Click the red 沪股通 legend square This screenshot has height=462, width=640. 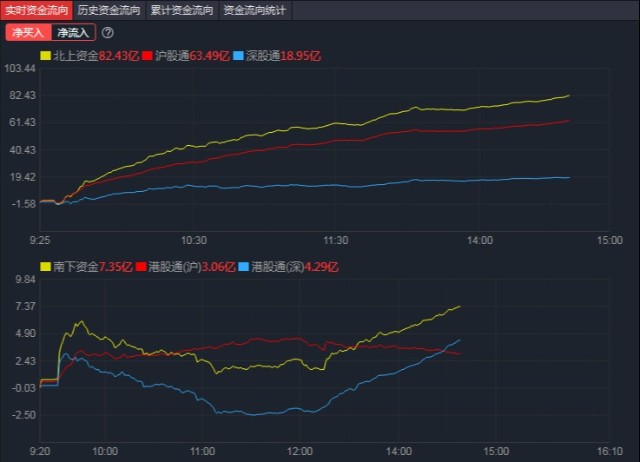(146, 54)
